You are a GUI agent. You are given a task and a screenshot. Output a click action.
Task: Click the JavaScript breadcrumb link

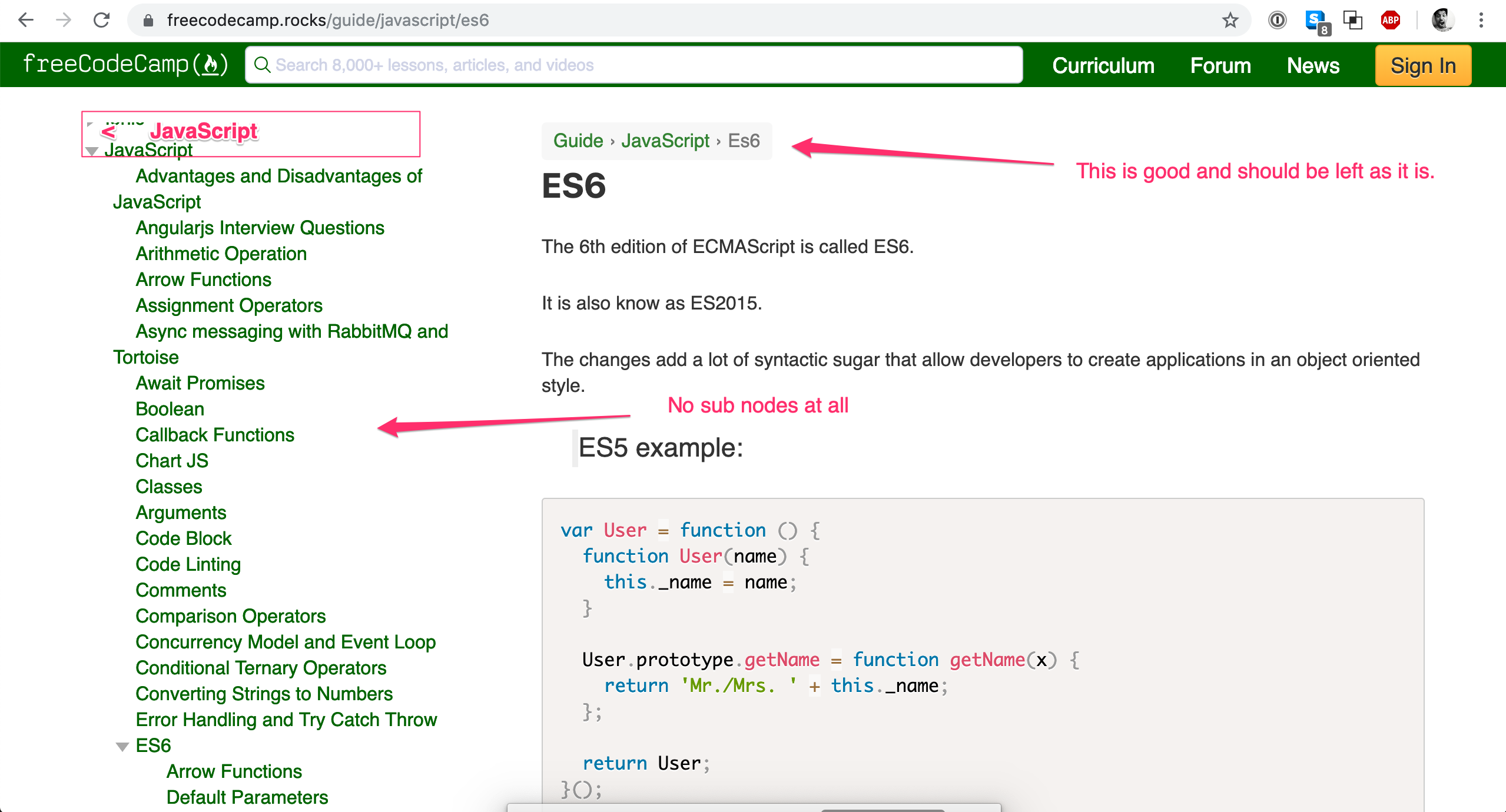pos(665,141)
